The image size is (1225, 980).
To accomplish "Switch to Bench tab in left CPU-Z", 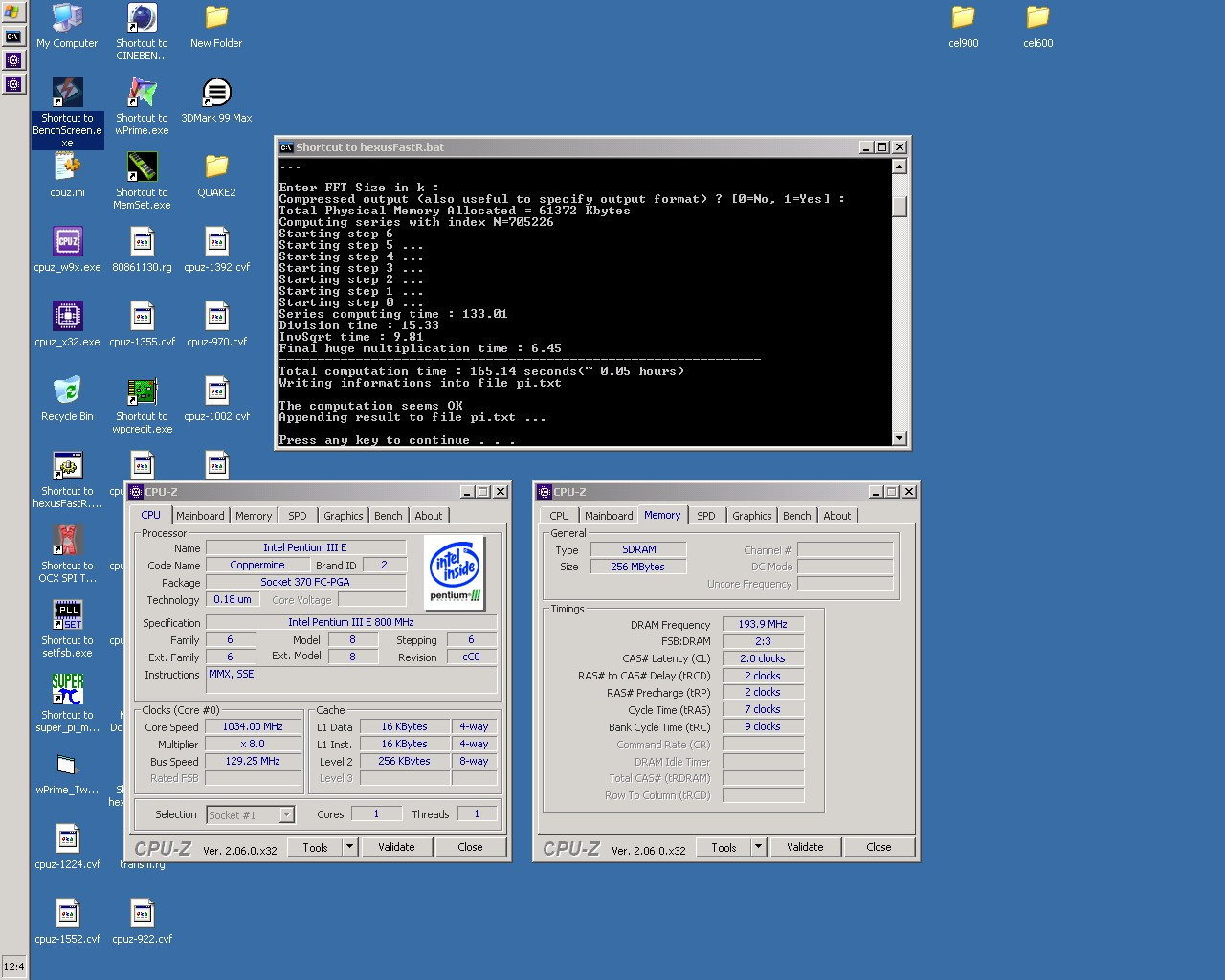I will [x=388, y=516].
